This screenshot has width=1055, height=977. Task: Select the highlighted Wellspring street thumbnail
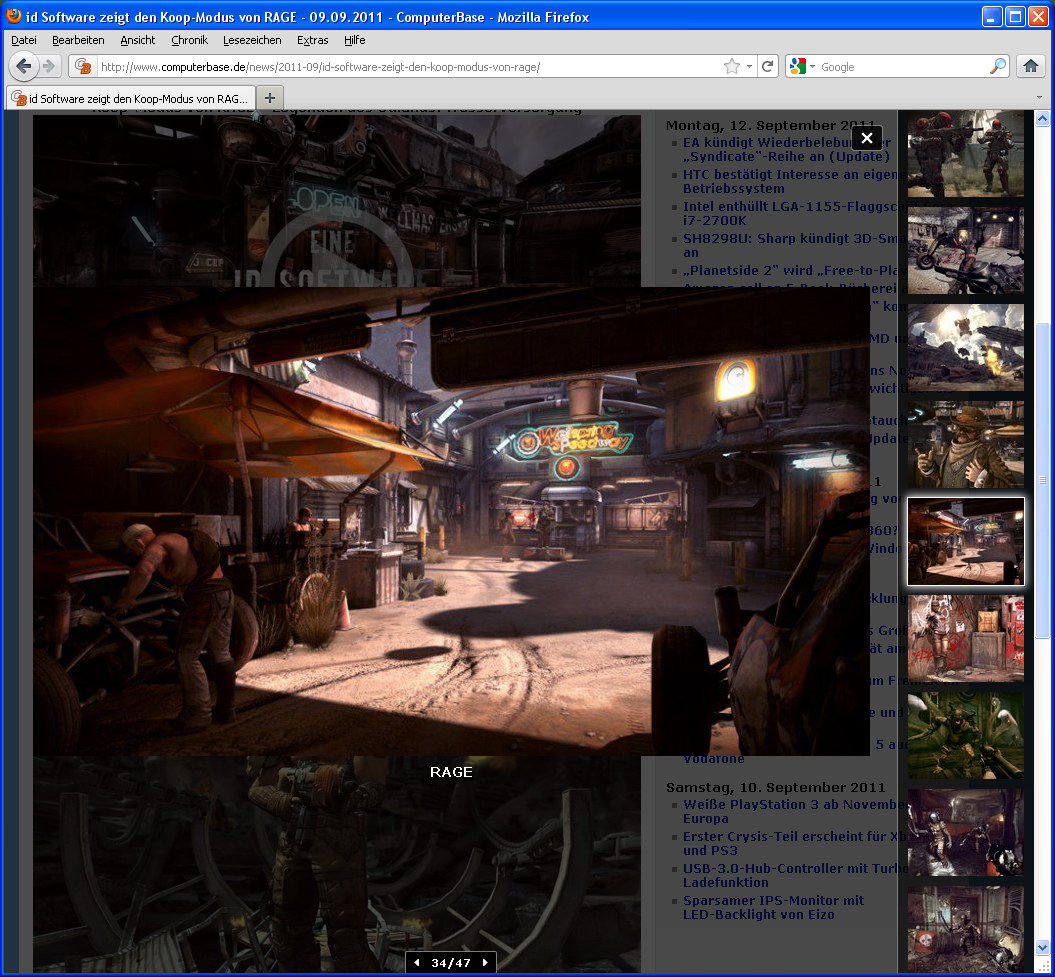tap(966, 542)
